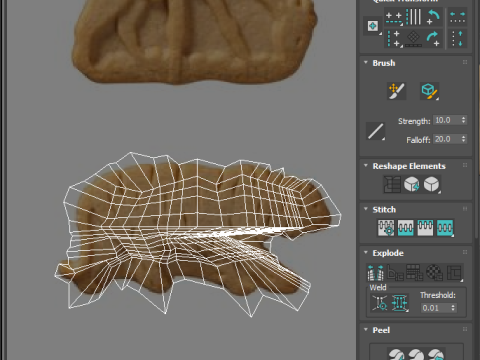Click the Weld Selected Subobjects icon

coord(400,303)
